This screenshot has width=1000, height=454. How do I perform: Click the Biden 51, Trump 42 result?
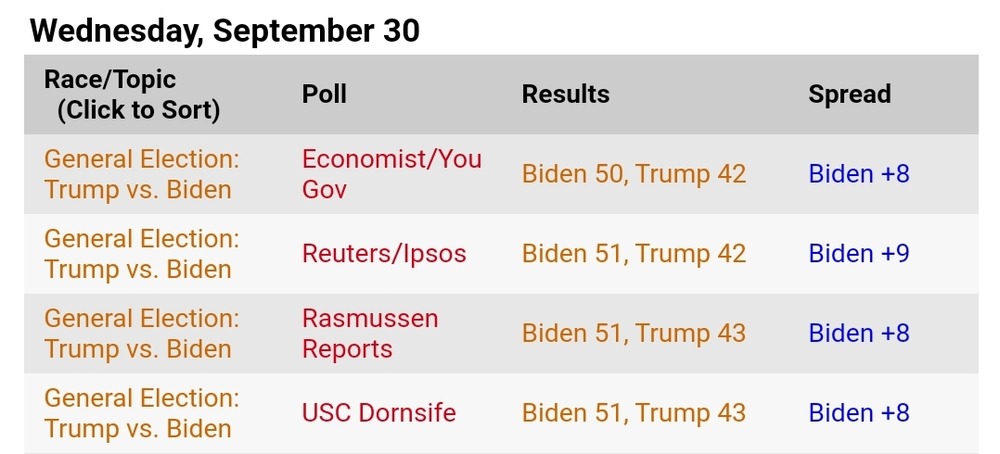click(x=634, y=254)
